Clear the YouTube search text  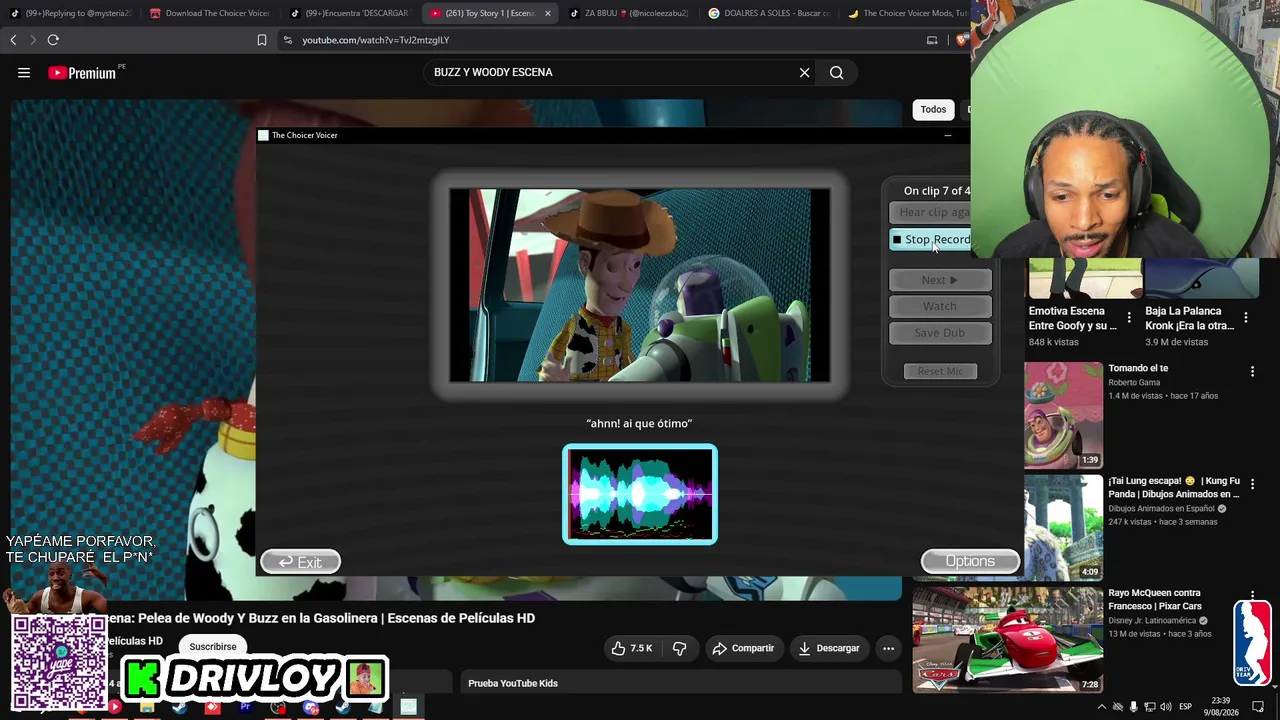(804, 72)
